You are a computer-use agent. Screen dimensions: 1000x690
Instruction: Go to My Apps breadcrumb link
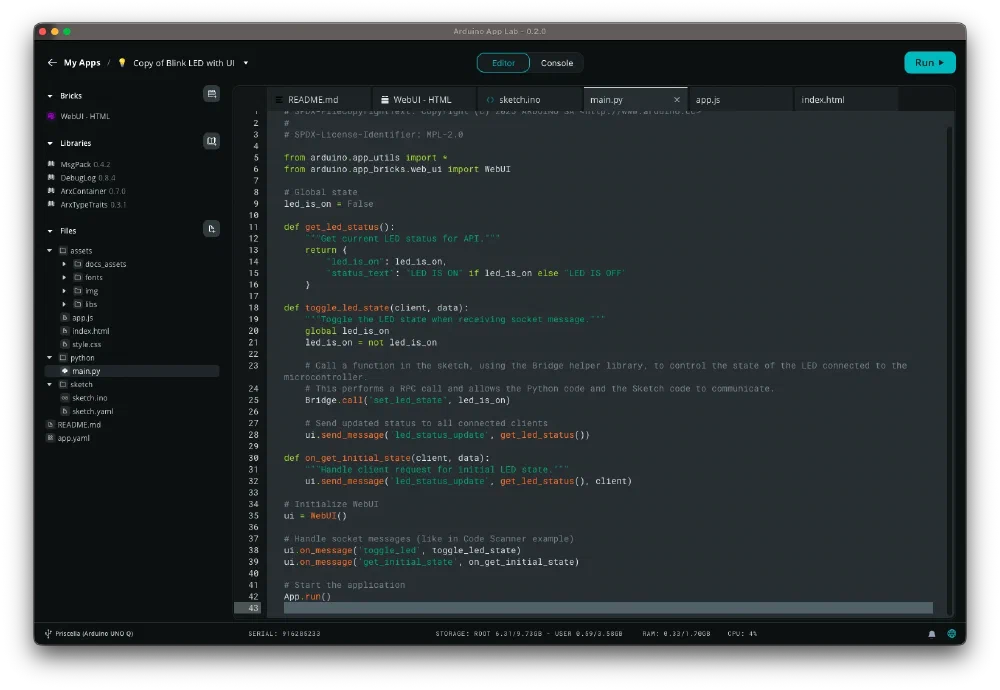(x=82, y=63)
